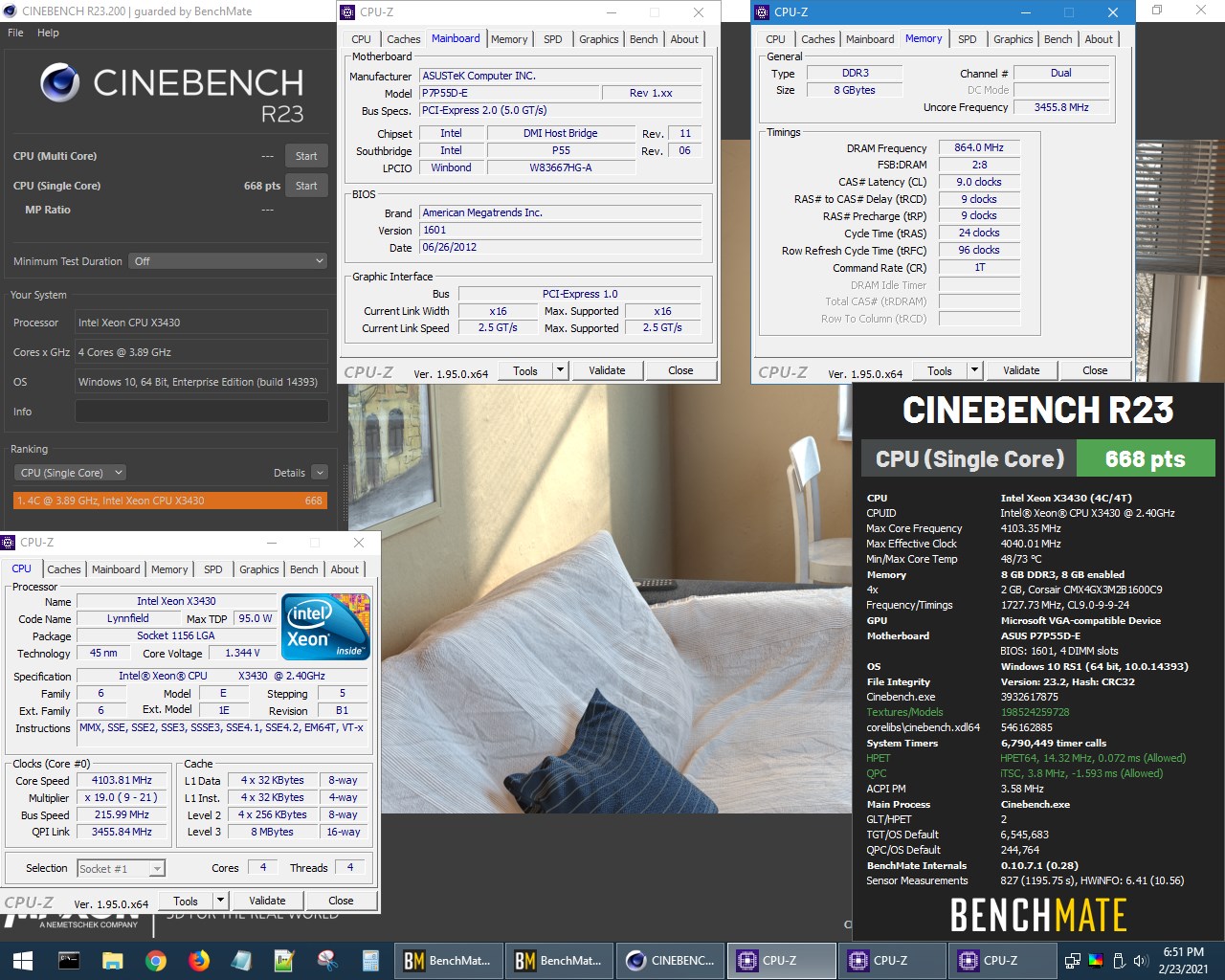Click the CPU-Z Memory window title icon
This screenshot has width=1225, height=980.
[762, 12]
